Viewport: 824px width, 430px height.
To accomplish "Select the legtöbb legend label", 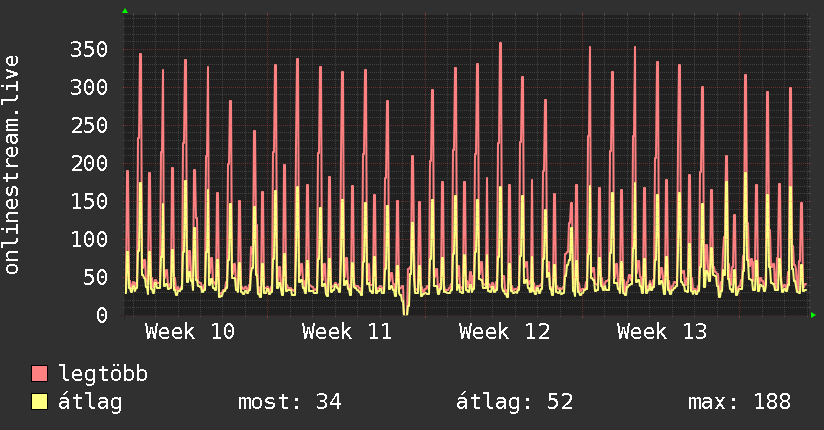I will coord(103,374).
